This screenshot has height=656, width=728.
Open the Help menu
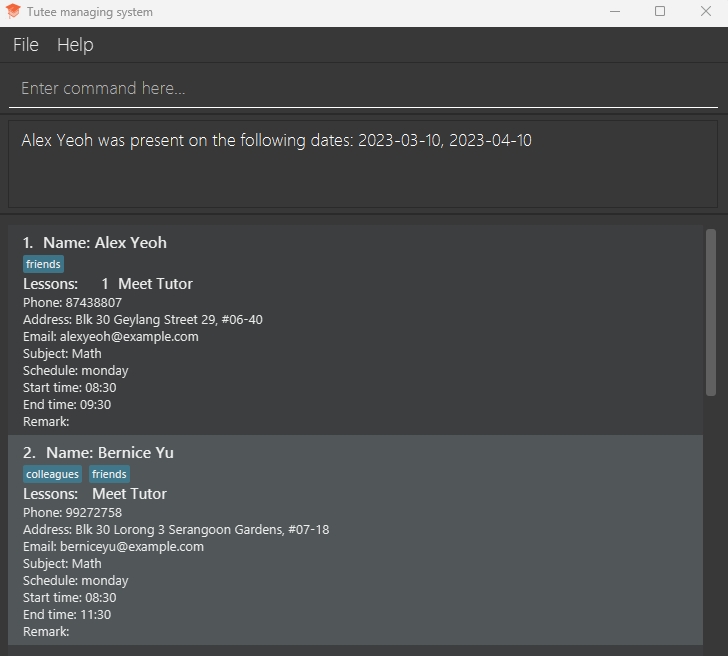75,45
